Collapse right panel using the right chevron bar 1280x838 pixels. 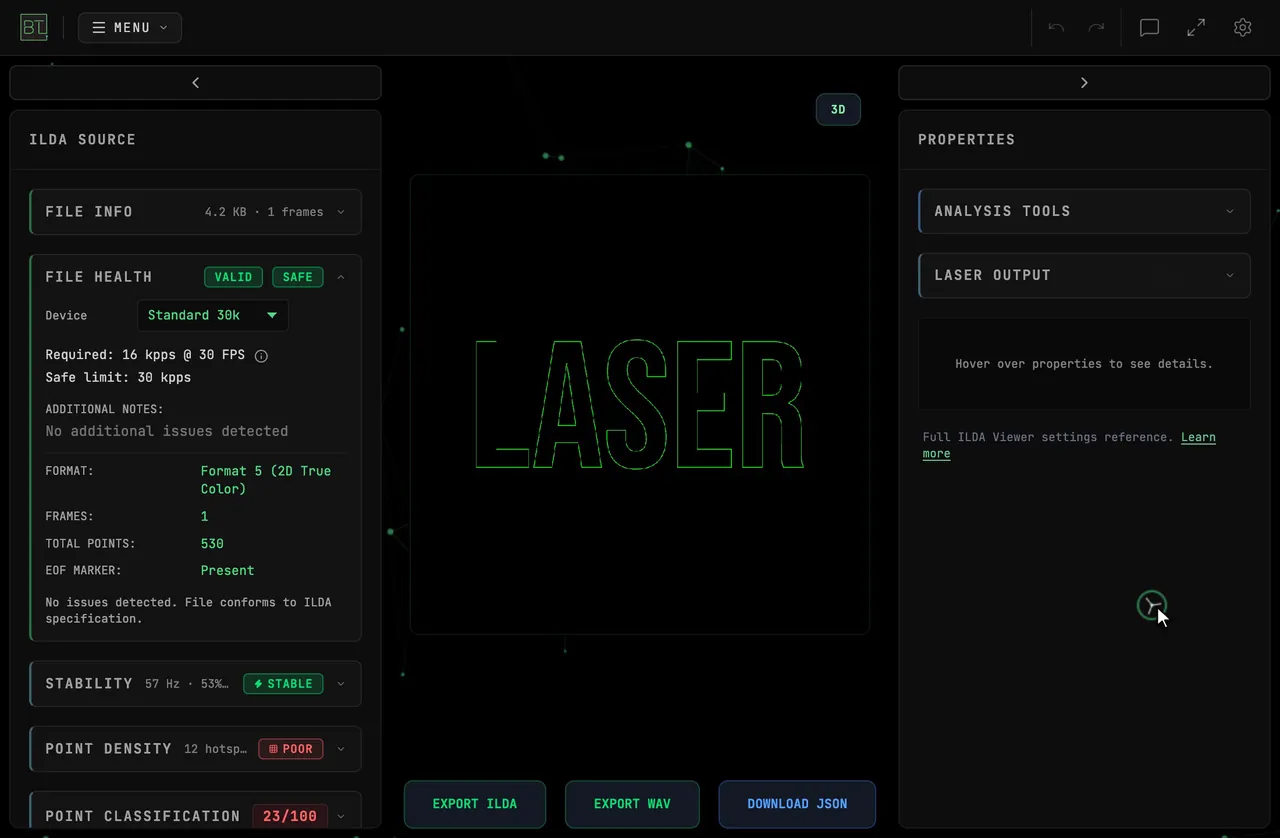pos(1084,83)
